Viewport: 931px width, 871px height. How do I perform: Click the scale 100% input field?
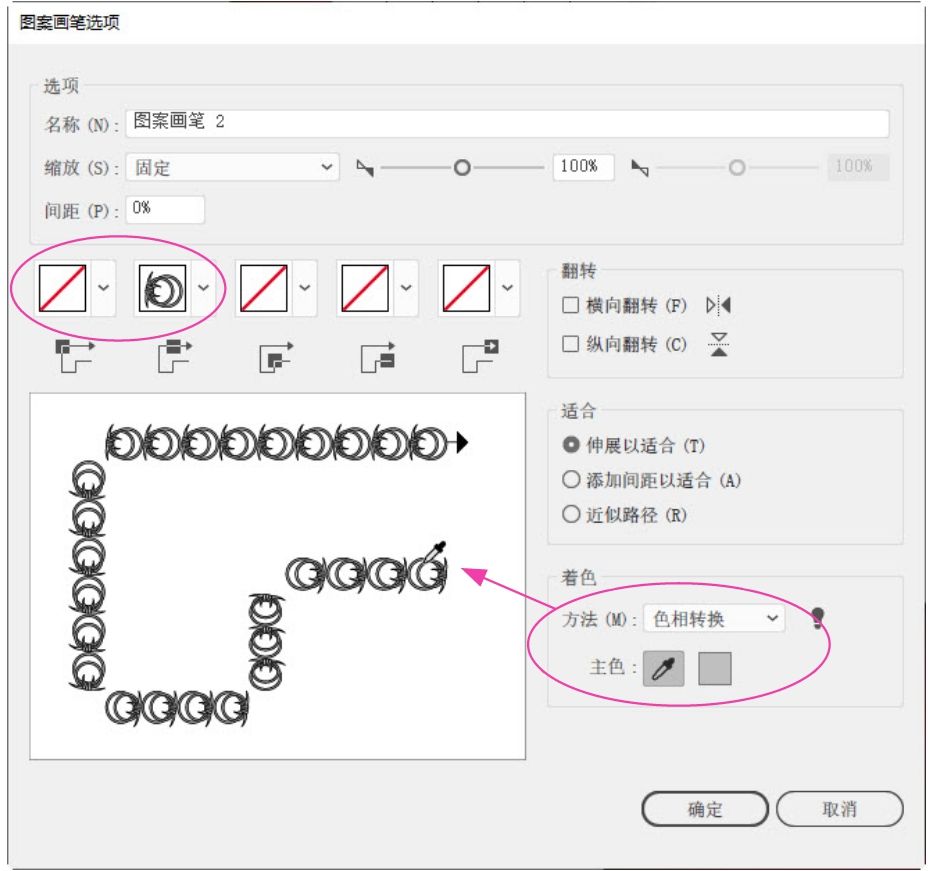click(583, 167)
